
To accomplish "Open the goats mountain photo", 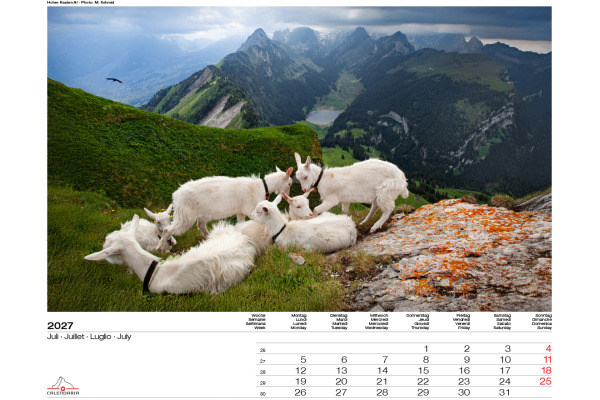I will [299, 159].
